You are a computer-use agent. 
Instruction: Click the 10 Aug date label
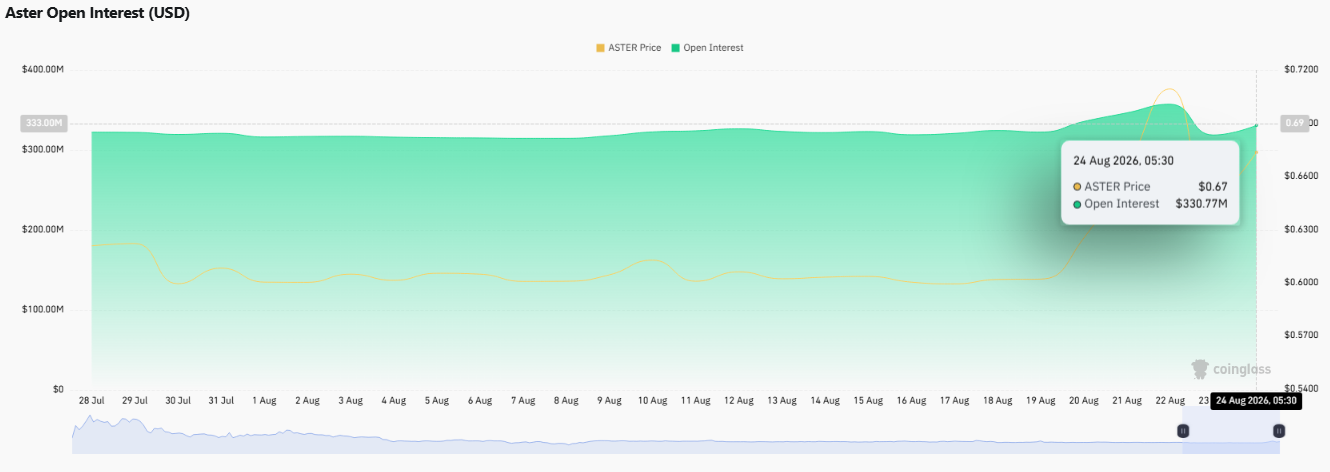tap(651, 400)
